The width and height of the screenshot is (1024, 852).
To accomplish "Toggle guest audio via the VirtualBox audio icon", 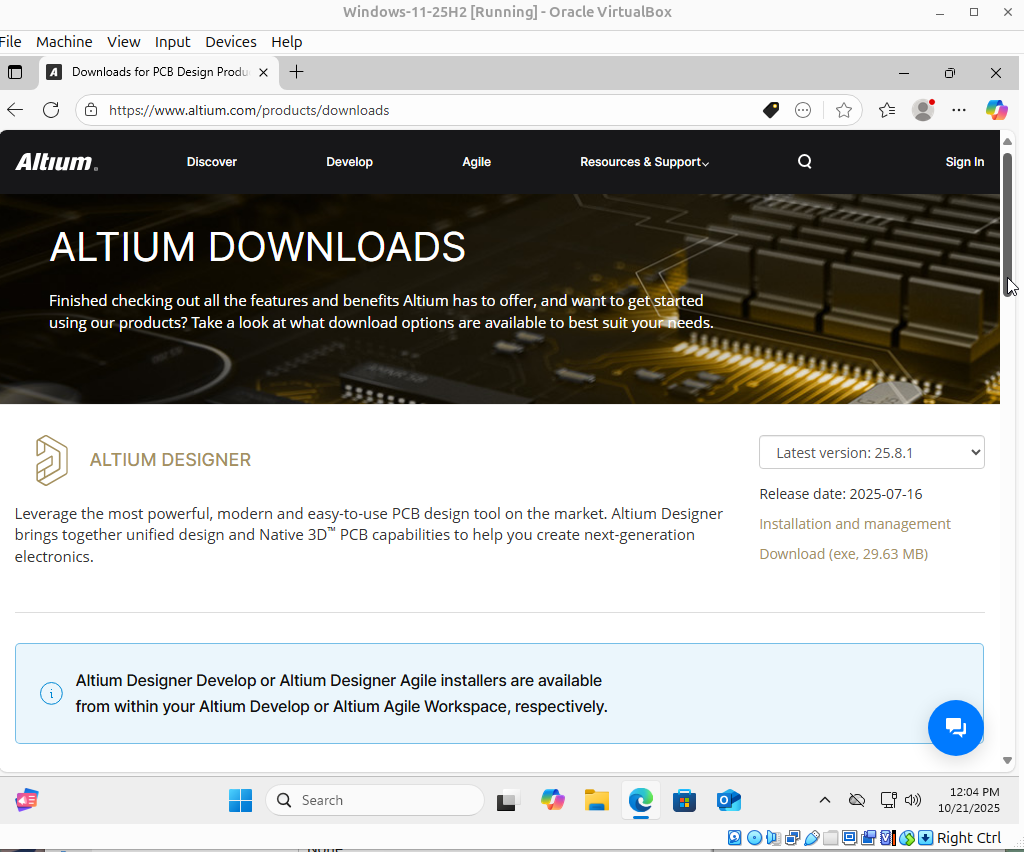I will [773, 837].
